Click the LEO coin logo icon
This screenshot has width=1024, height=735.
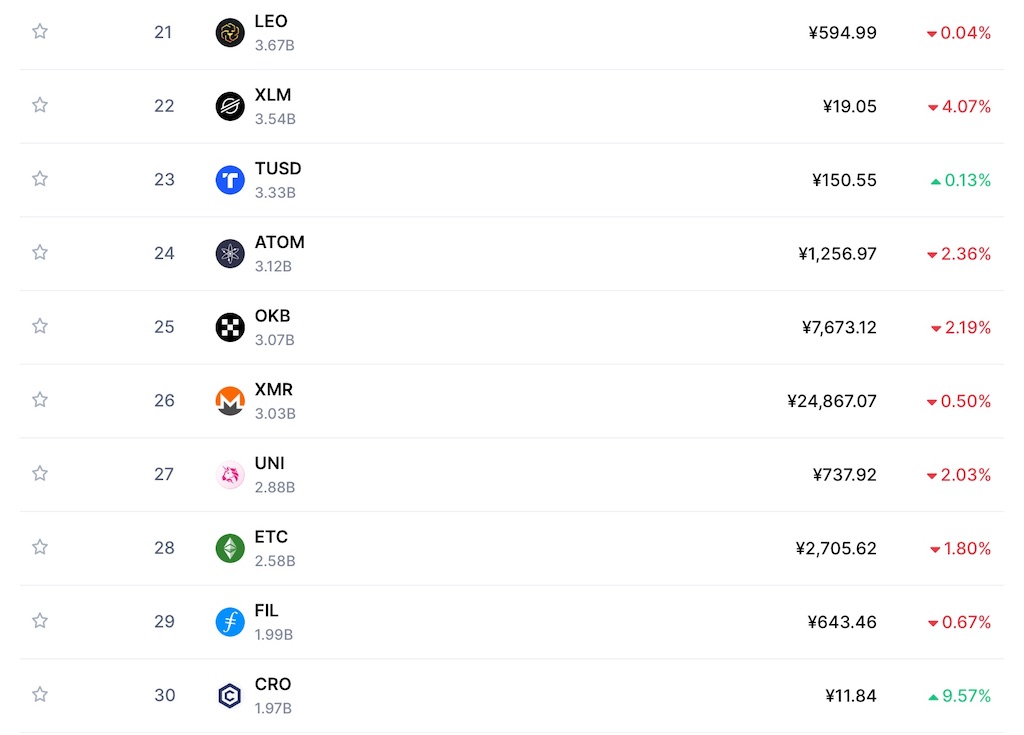click(x=230, y=33)
